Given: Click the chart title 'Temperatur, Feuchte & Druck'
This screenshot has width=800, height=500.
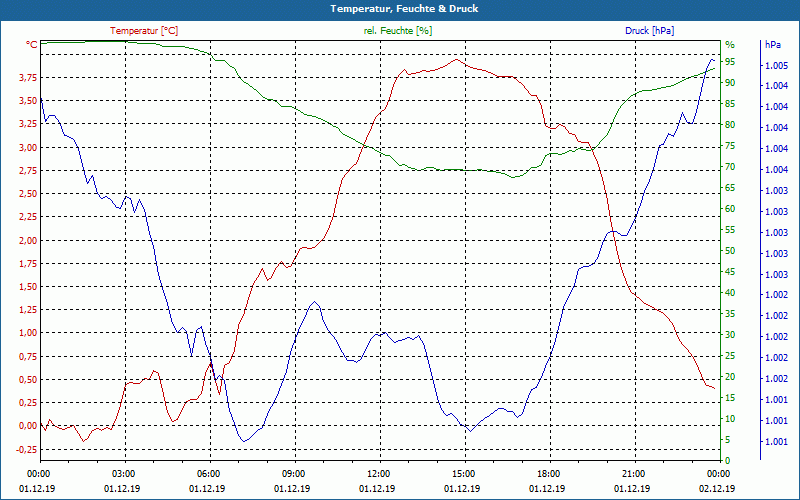Looking at the screenshot, I should (404, 9).
